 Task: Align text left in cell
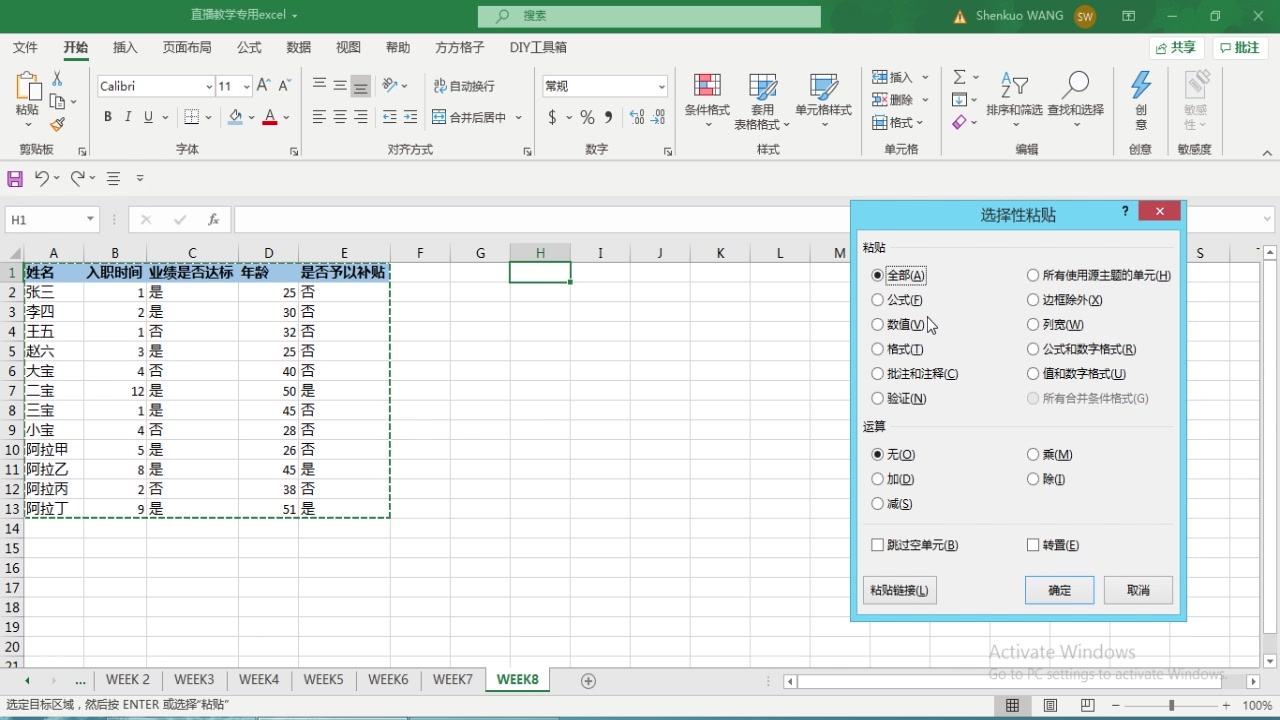(319, 117)
